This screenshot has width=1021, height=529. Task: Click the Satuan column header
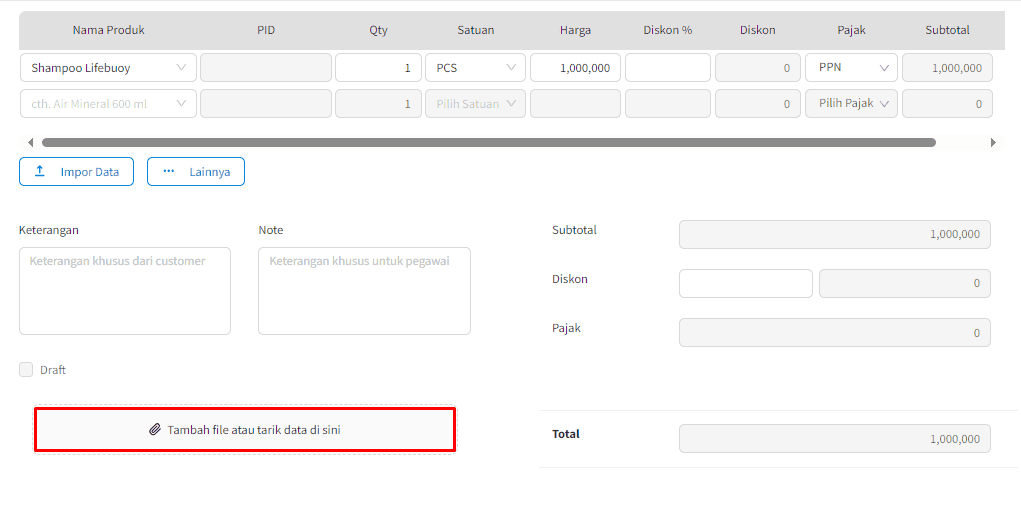pyautogui.click(x=475, y=30)
